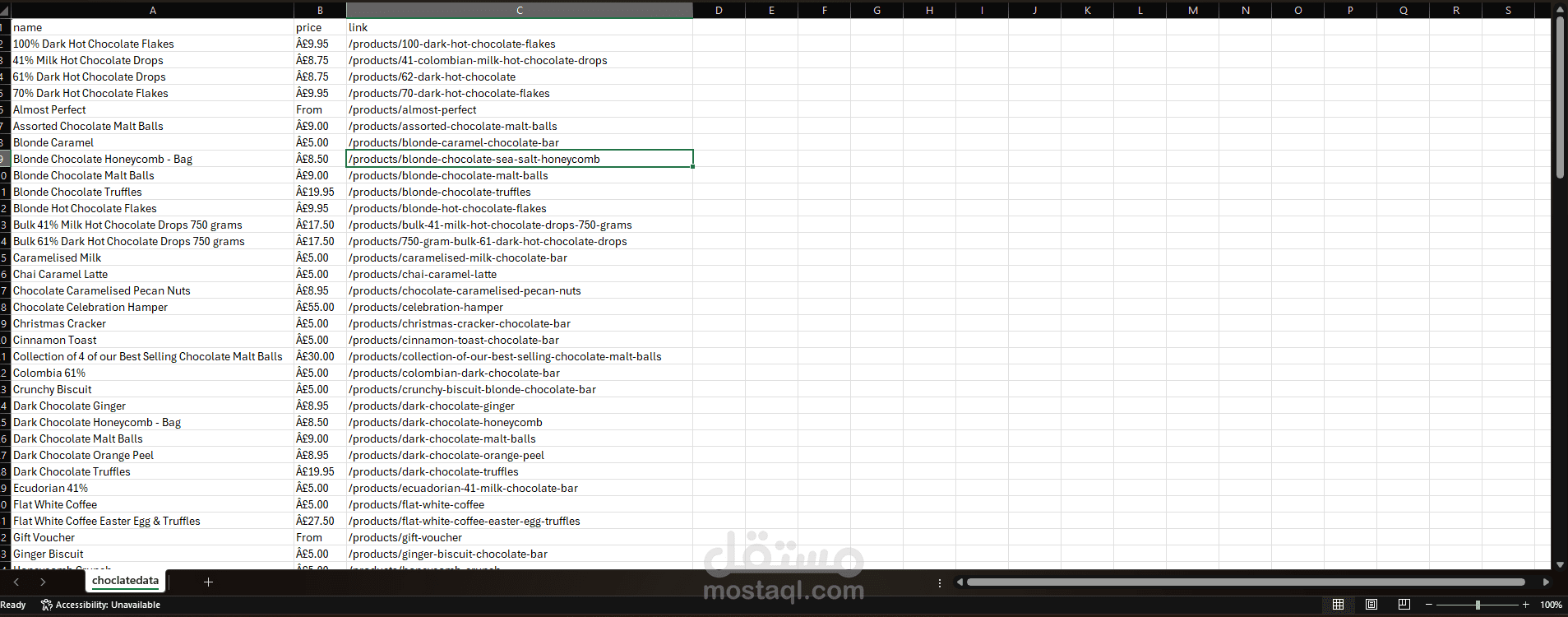Screen dimensions: 1568x617
Task: Select column C header
Action: click(520, 10)
